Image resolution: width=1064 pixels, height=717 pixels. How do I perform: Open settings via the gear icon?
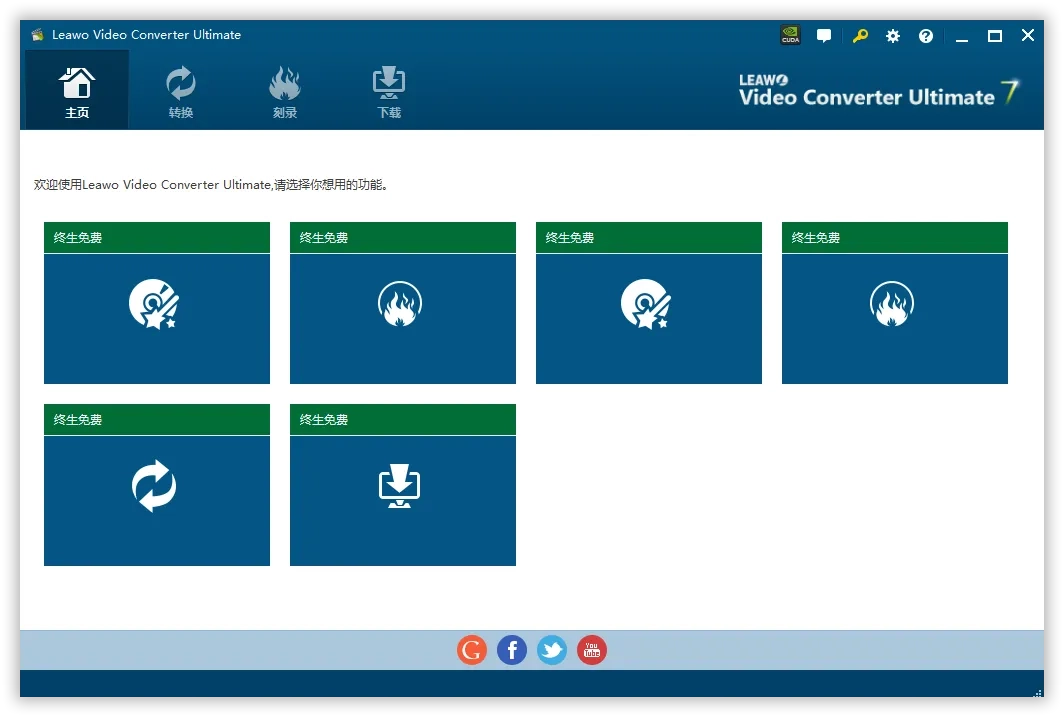[x=893, y=36]
